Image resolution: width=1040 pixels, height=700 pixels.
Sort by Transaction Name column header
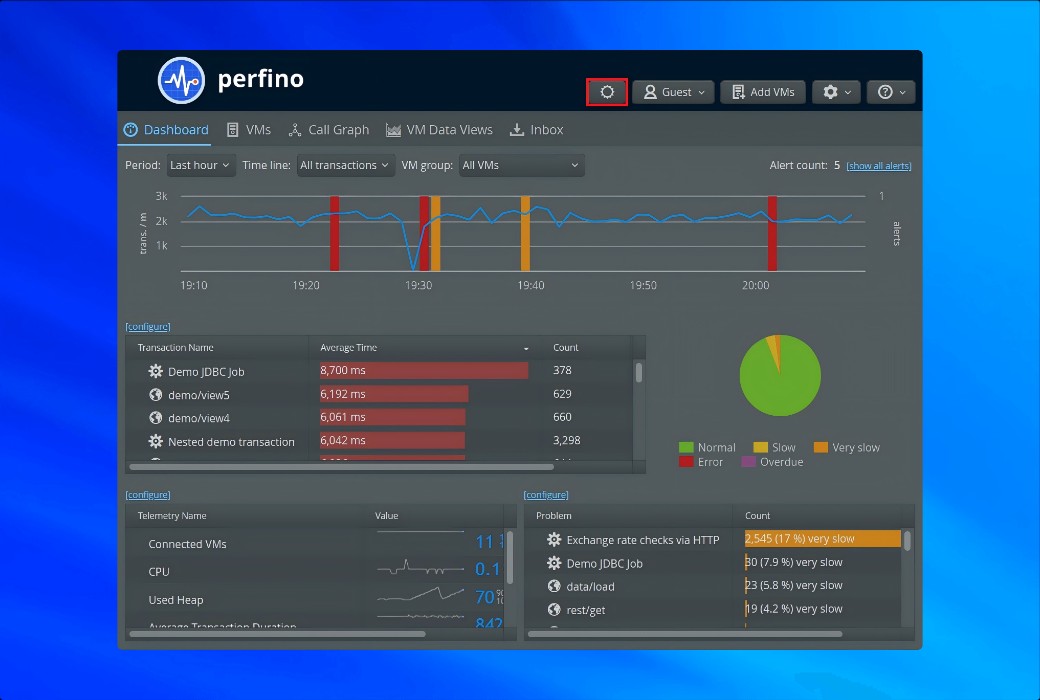[x=176, y=348]
